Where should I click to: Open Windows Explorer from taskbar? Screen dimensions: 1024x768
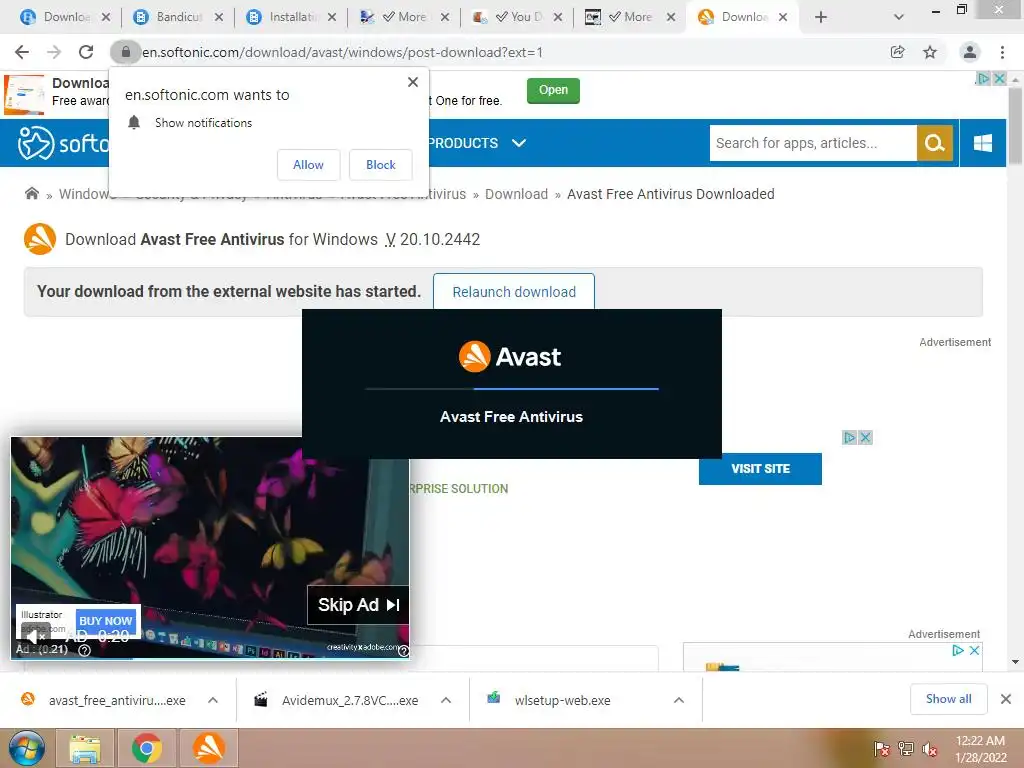pyautogui.click(x=85, y=748)
